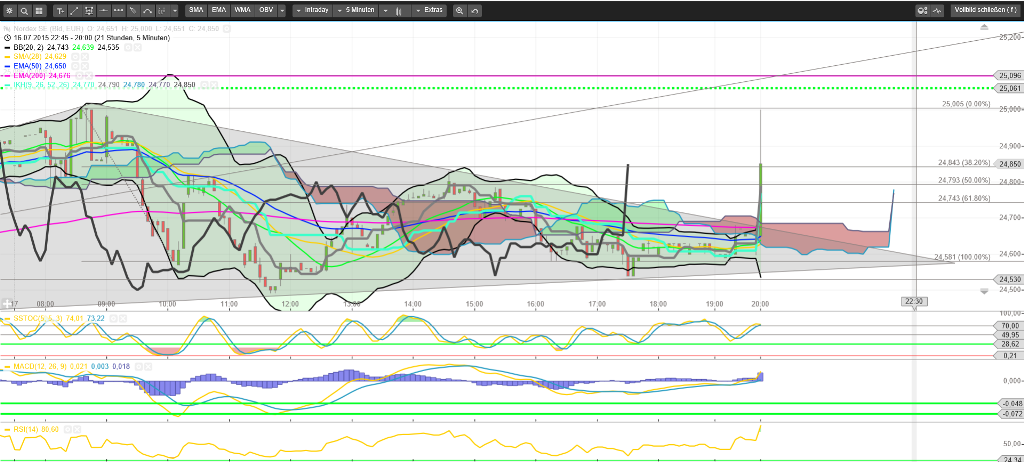This screenshot has width=1024, height=462.
Task: Expand more drawing tools dropdown
Action: click(x=175, y=10)
